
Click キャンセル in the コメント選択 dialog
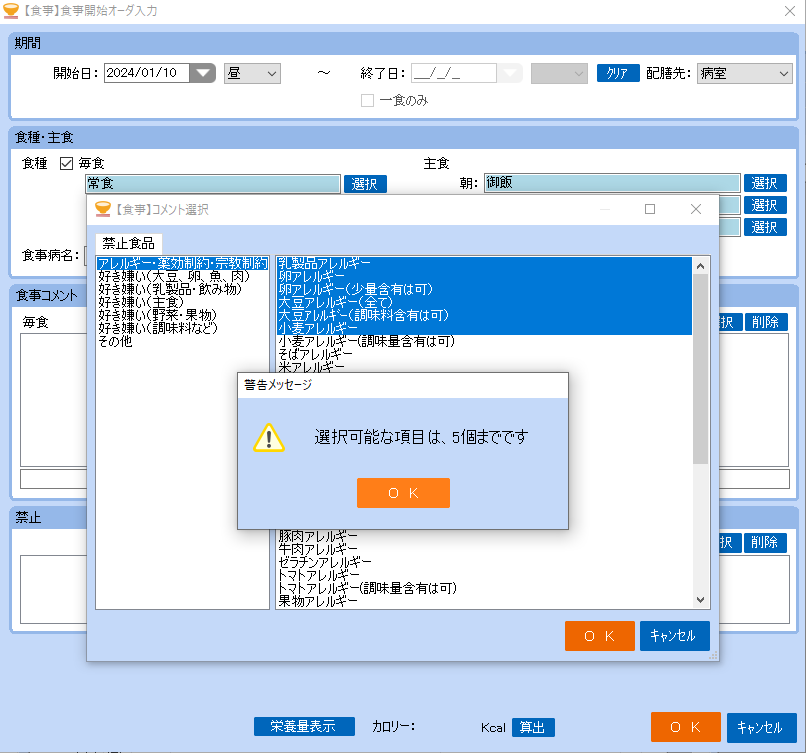(x=674, y=636)
